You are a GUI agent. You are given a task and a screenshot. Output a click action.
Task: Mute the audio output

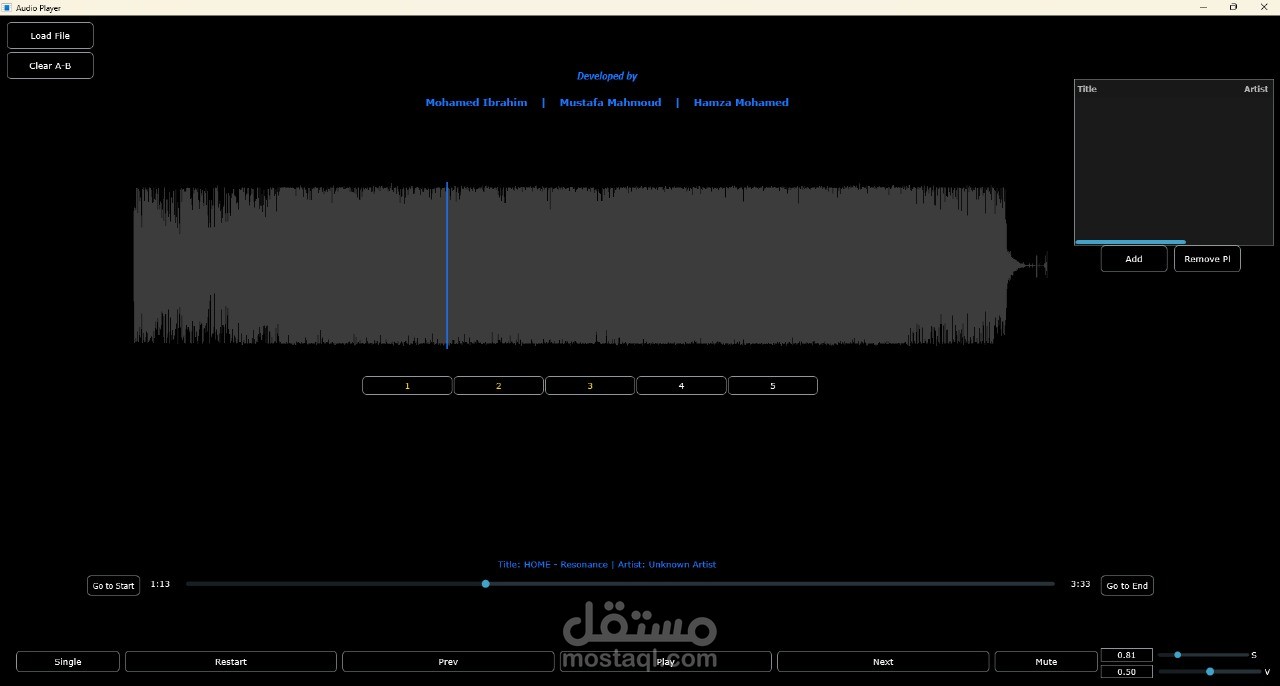point(1045,661)
